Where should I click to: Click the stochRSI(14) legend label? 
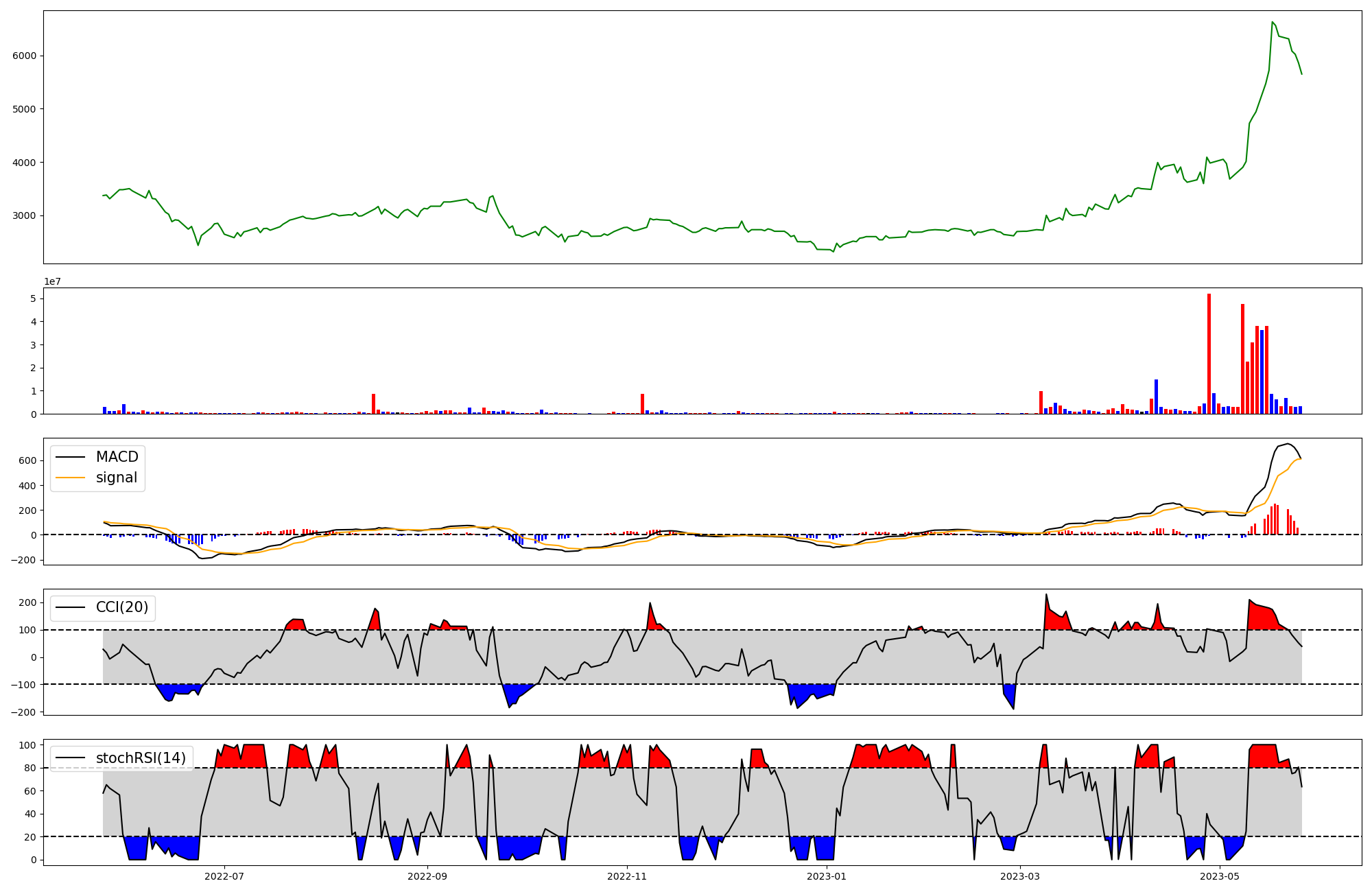141,758
